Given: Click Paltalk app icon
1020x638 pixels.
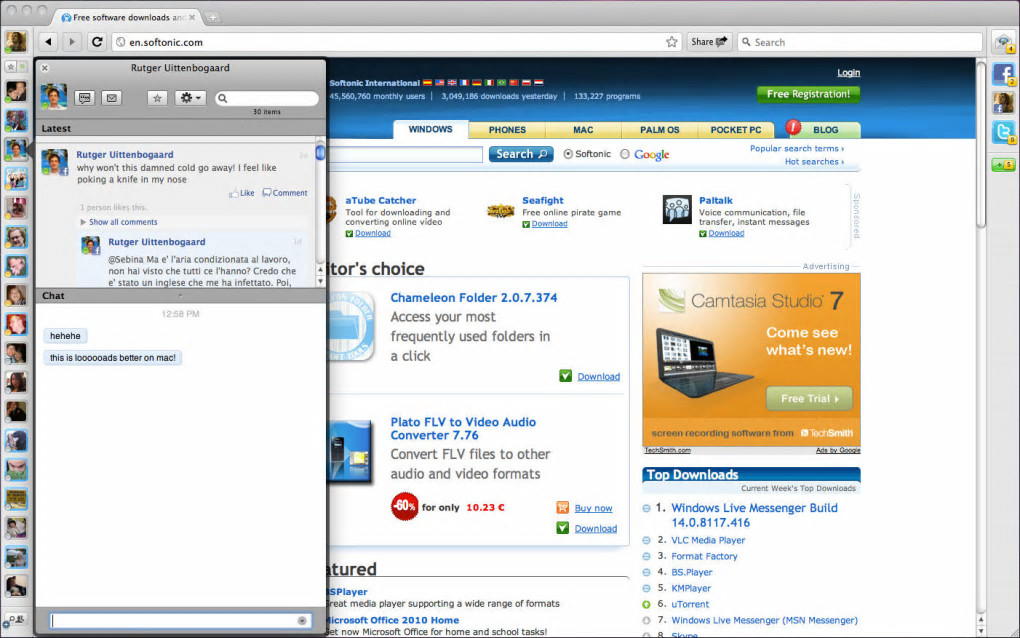Looking at the screenshot, I should 677,209.
